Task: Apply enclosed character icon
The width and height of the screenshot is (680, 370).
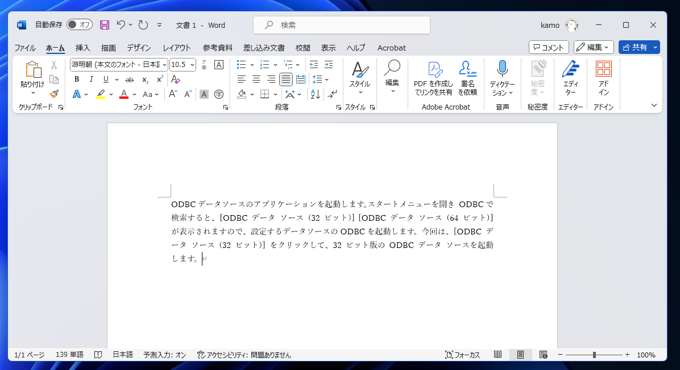Action: (x=219, y=94)
